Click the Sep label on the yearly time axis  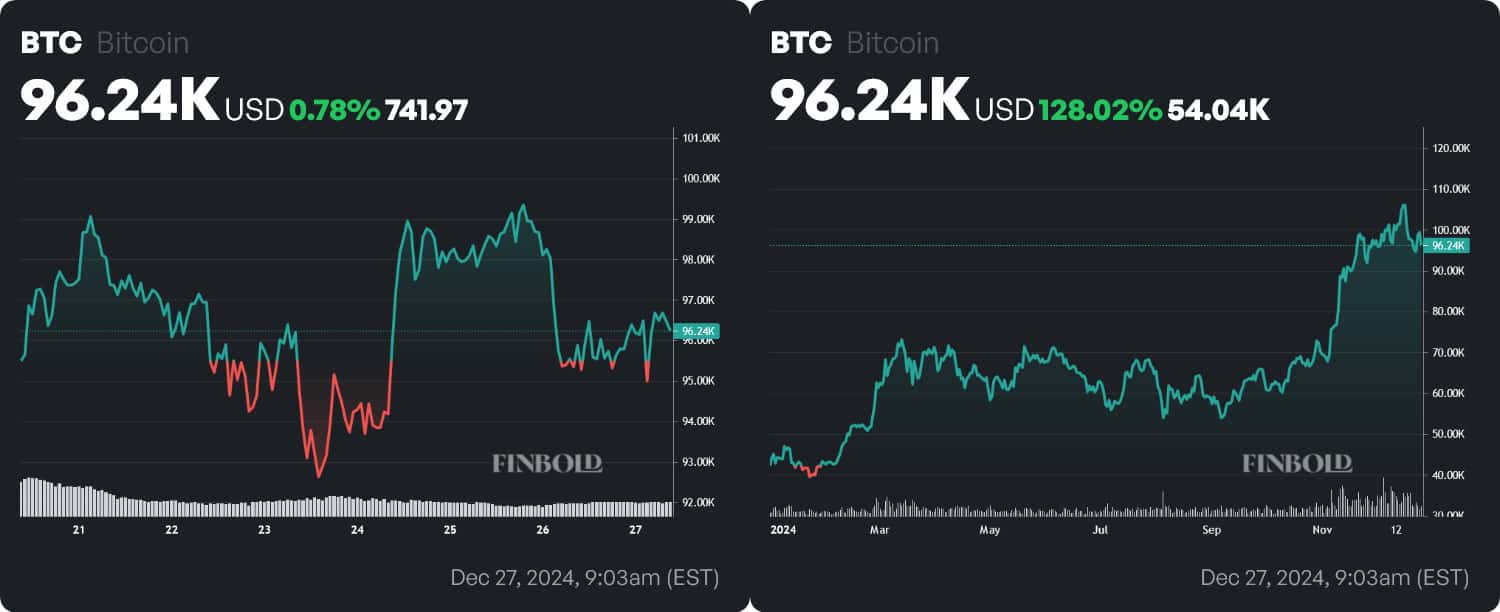1212,529
